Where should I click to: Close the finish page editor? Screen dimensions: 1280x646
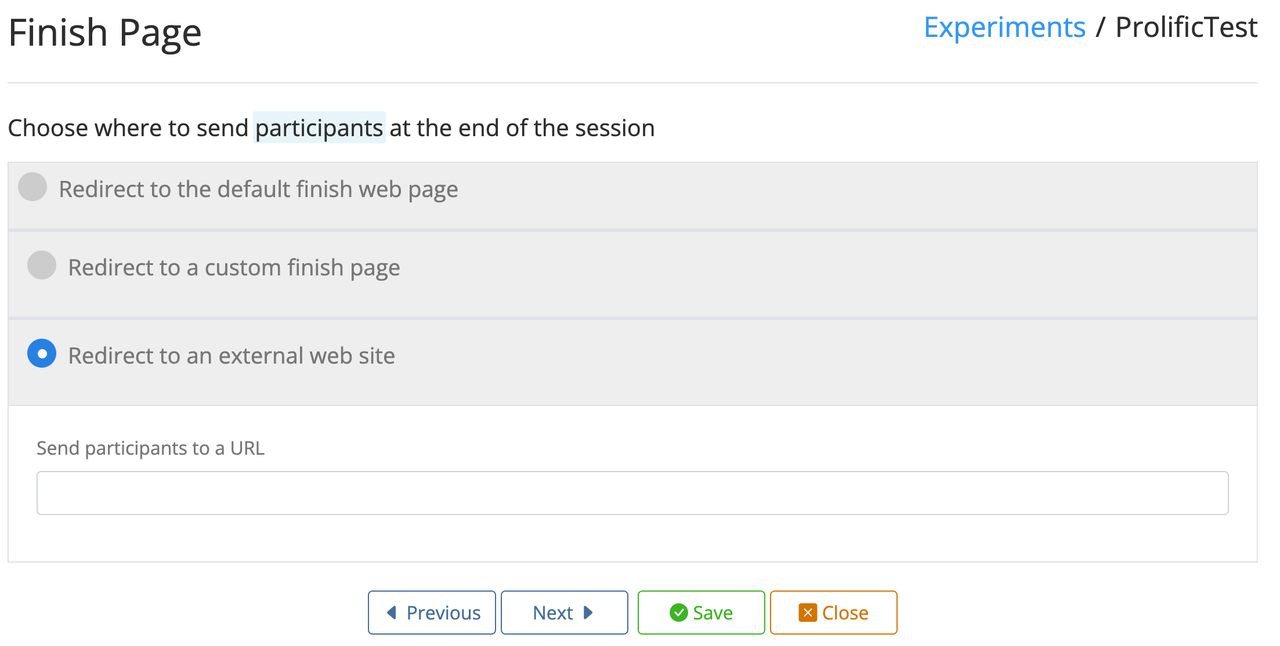coord(833,612)
